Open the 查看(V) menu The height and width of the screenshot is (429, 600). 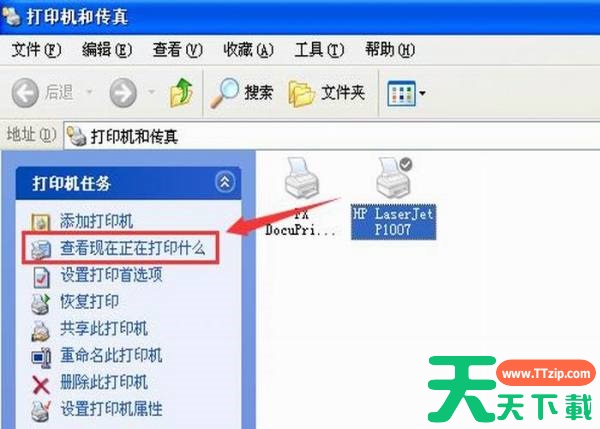click(178, 50)
